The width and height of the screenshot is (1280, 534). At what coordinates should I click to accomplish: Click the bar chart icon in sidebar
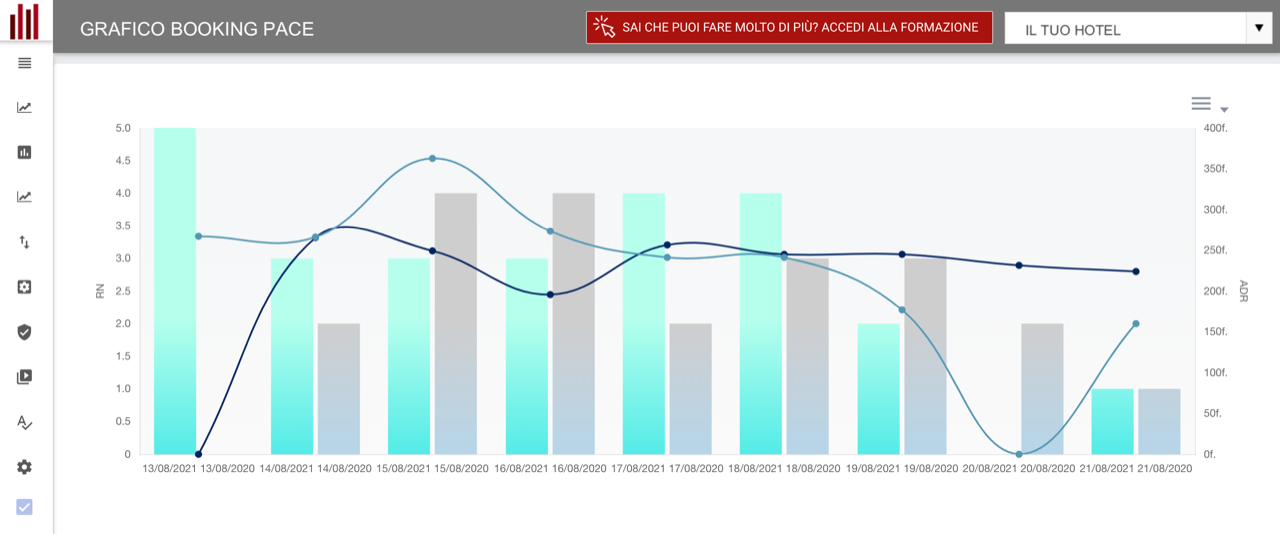tap(25, 152)
